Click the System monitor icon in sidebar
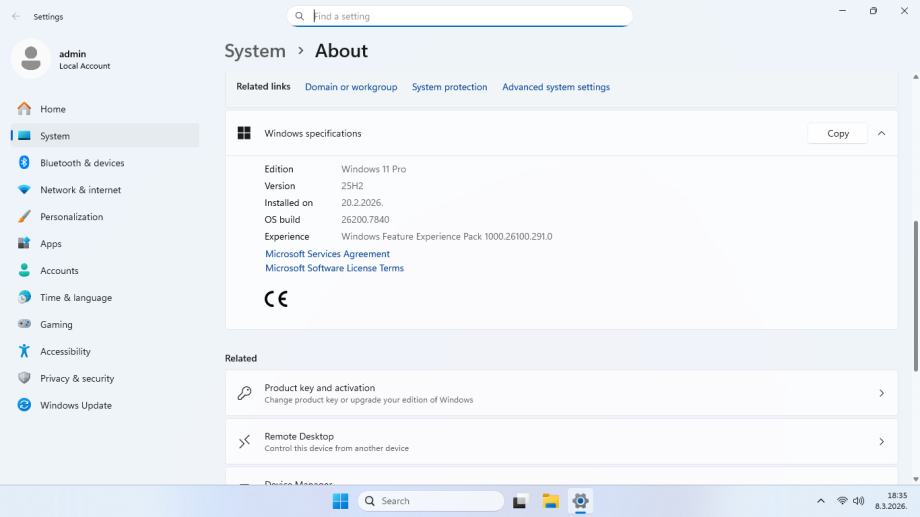920x517 pixels. click(24, 136)
